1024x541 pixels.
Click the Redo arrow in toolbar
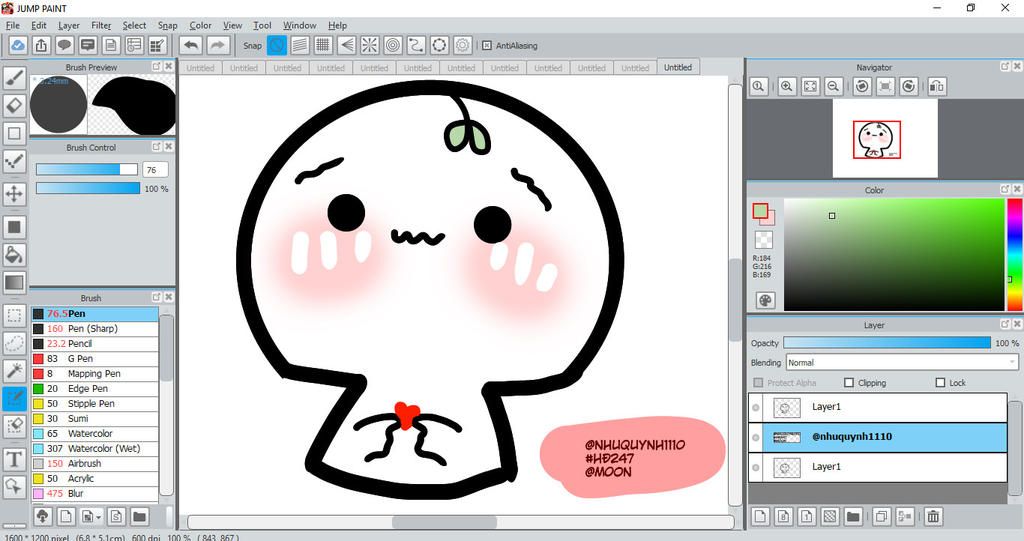coord(218,46)
